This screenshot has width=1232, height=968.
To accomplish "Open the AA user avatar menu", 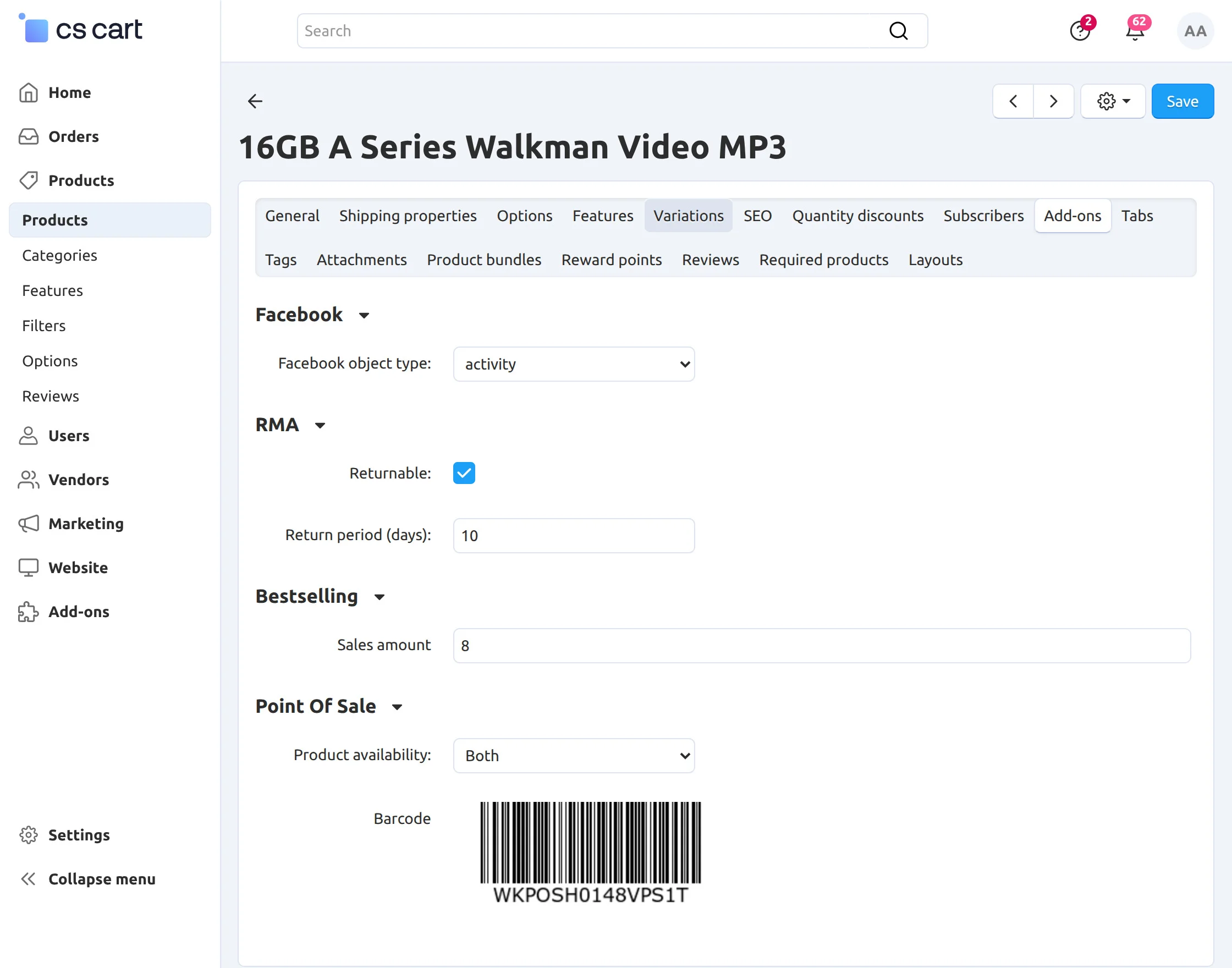I will coord(1195,31).
